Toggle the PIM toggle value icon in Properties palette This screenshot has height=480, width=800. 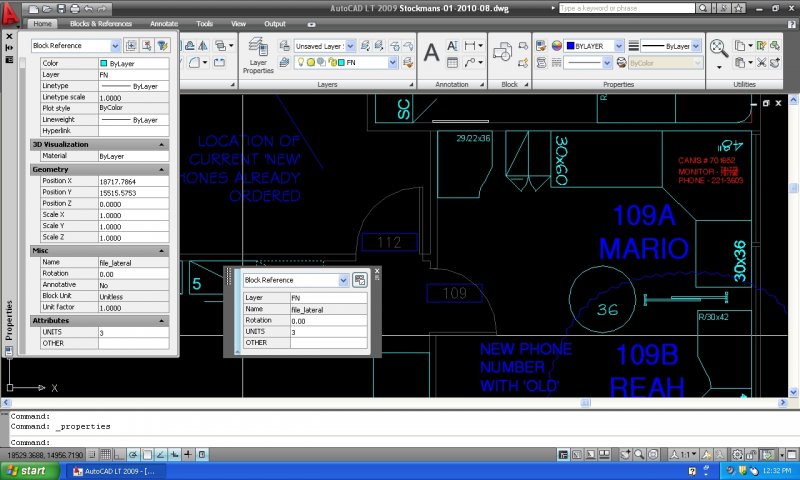pos(132,45)
